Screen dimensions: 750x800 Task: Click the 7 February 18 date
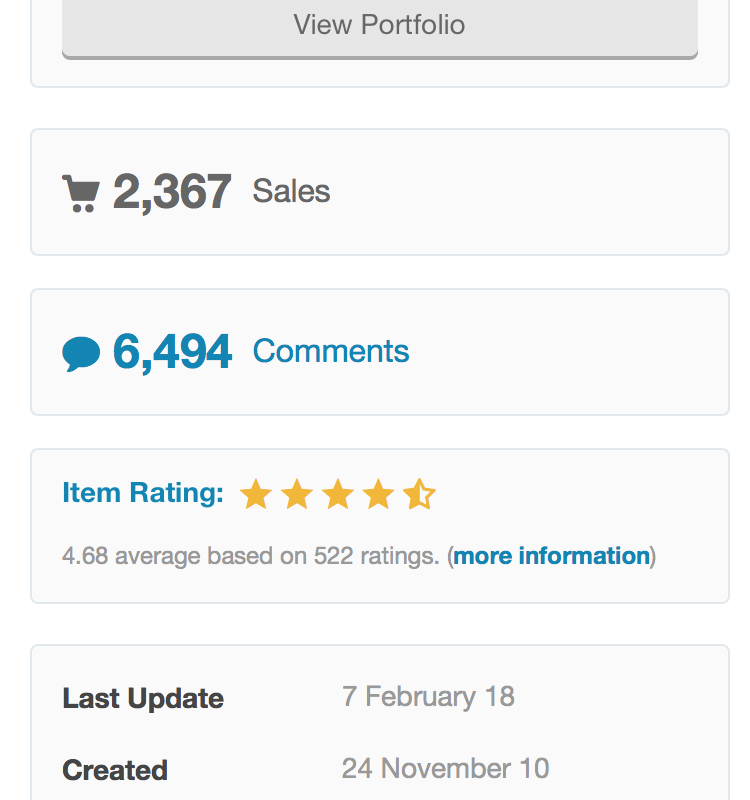tap(428, 696)
